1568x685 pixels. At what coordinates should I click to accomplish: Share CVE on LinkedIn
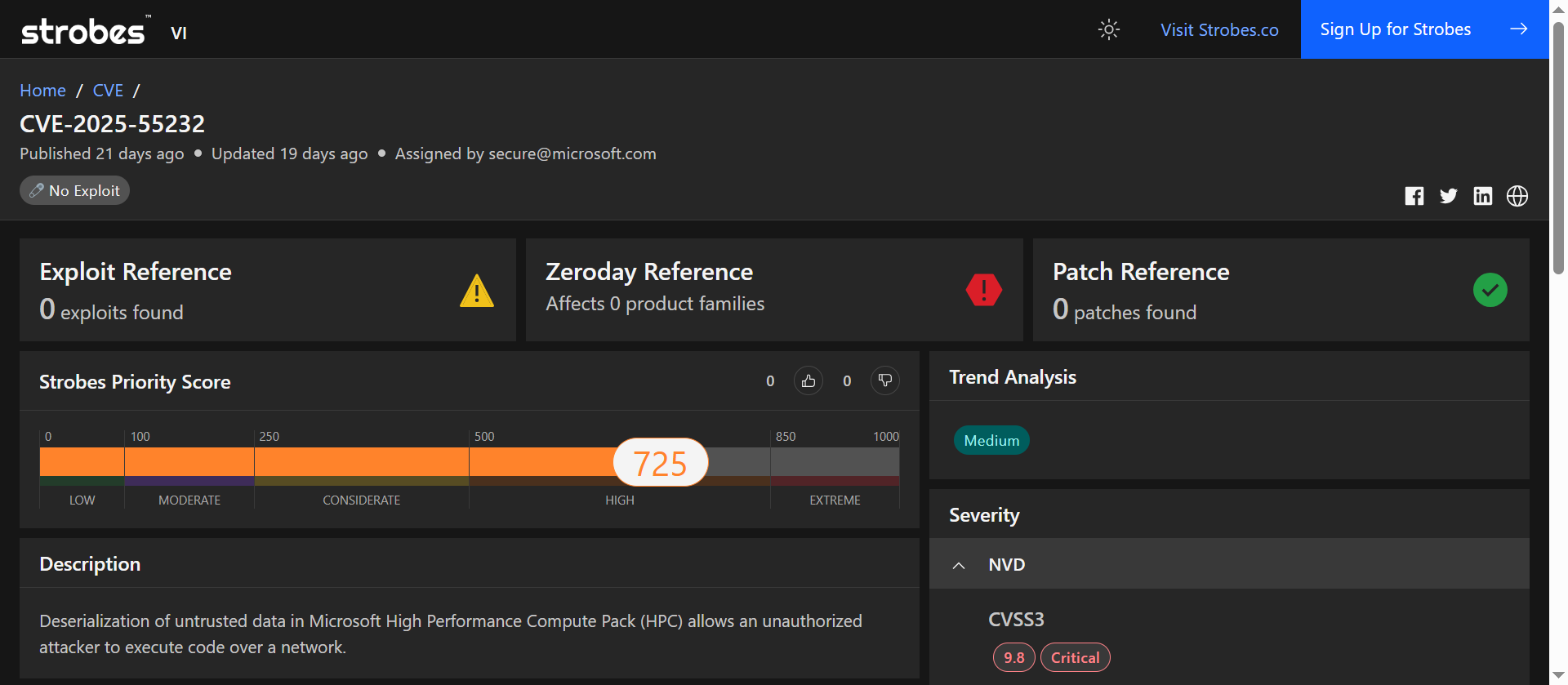click(1482, 196)
